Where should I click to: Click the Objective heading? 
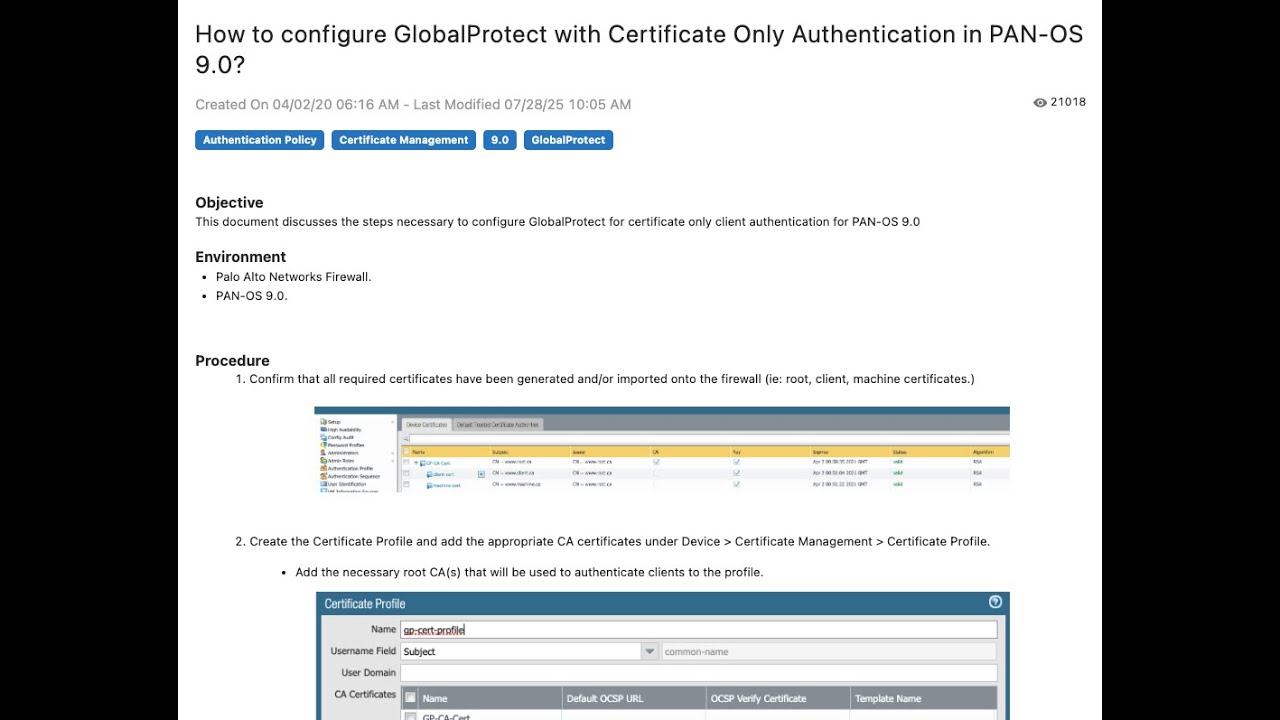[x=229, y=202]
